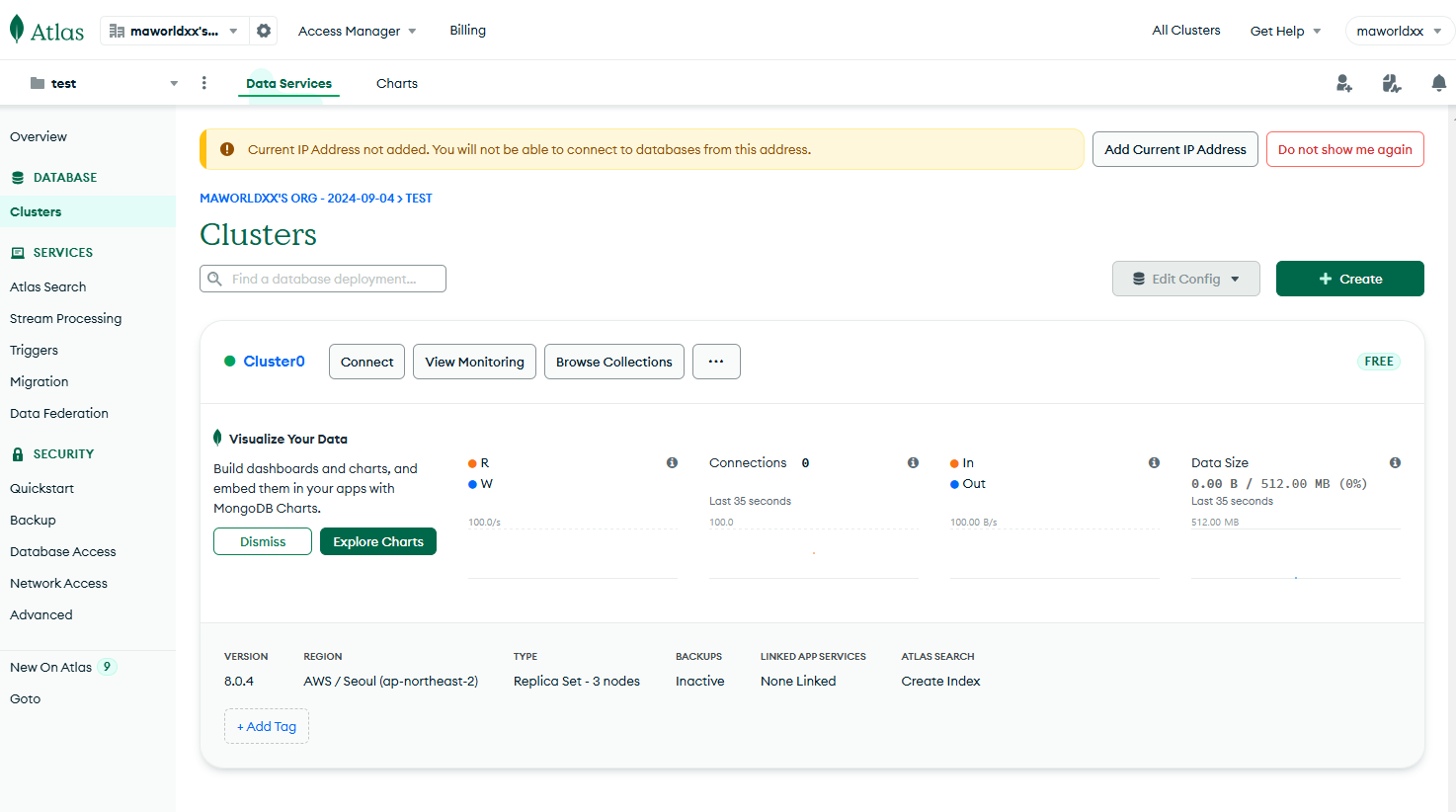Image resolution: width=1456 pixels, height=812 pixels.
Task: Click the invite user icon
Action: (x=1344, y=83)
